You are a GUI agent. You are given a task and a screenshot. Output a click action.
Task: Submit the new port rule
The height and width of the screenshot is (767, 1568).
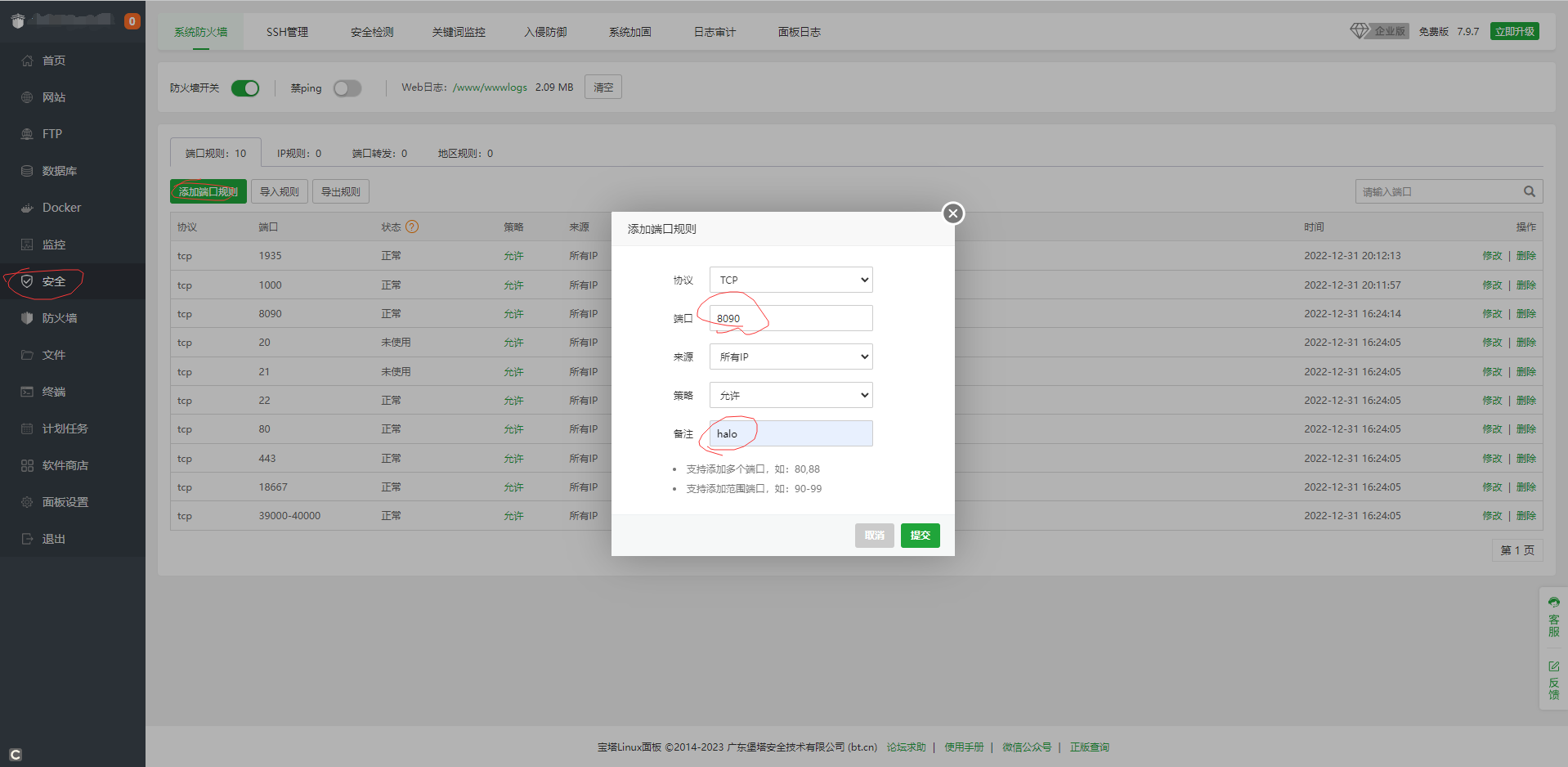pos(920,536)
